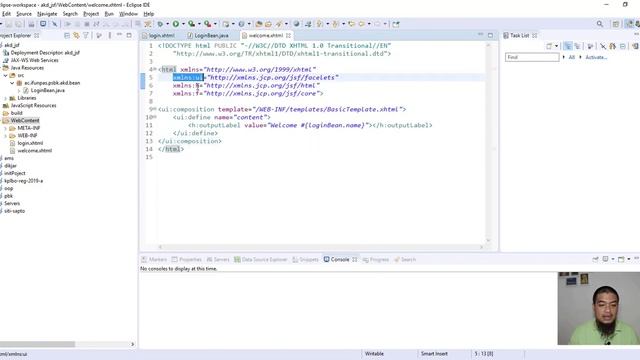Viewport: 640px width, 360px height.
Task: Click the Collapse All icon in Project Explorer
Action: click(x=67, y=36)
